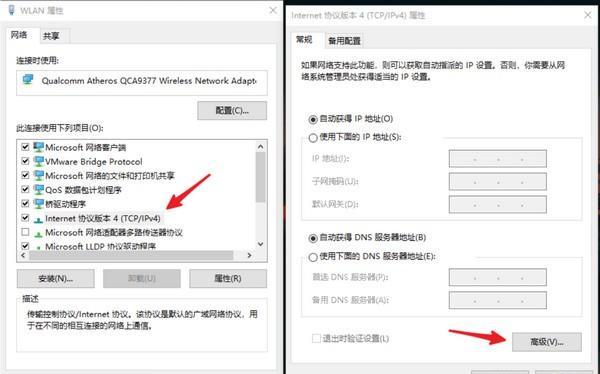
Task: Select the Microsoft 网络客户端 item icon
Action: 38,147
